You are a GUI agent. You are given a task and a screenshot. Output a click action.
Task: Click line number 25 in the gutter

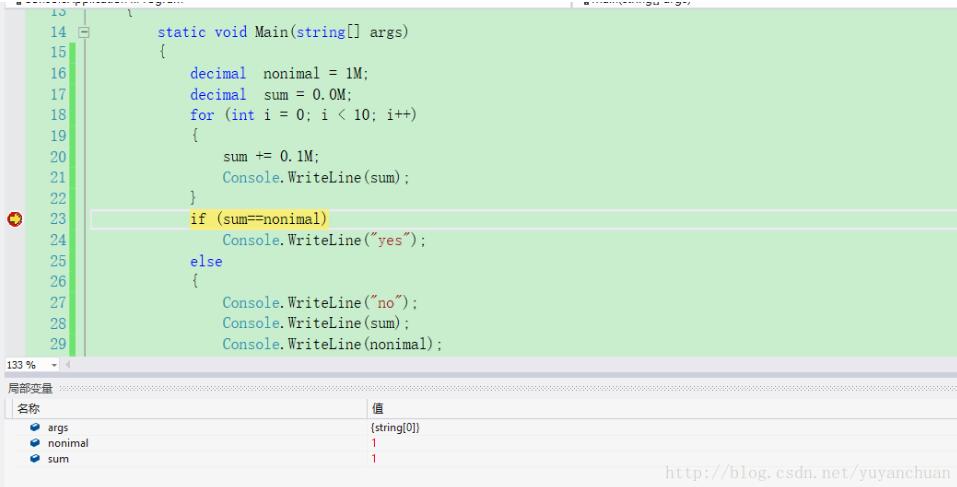(x=58, y=261)
